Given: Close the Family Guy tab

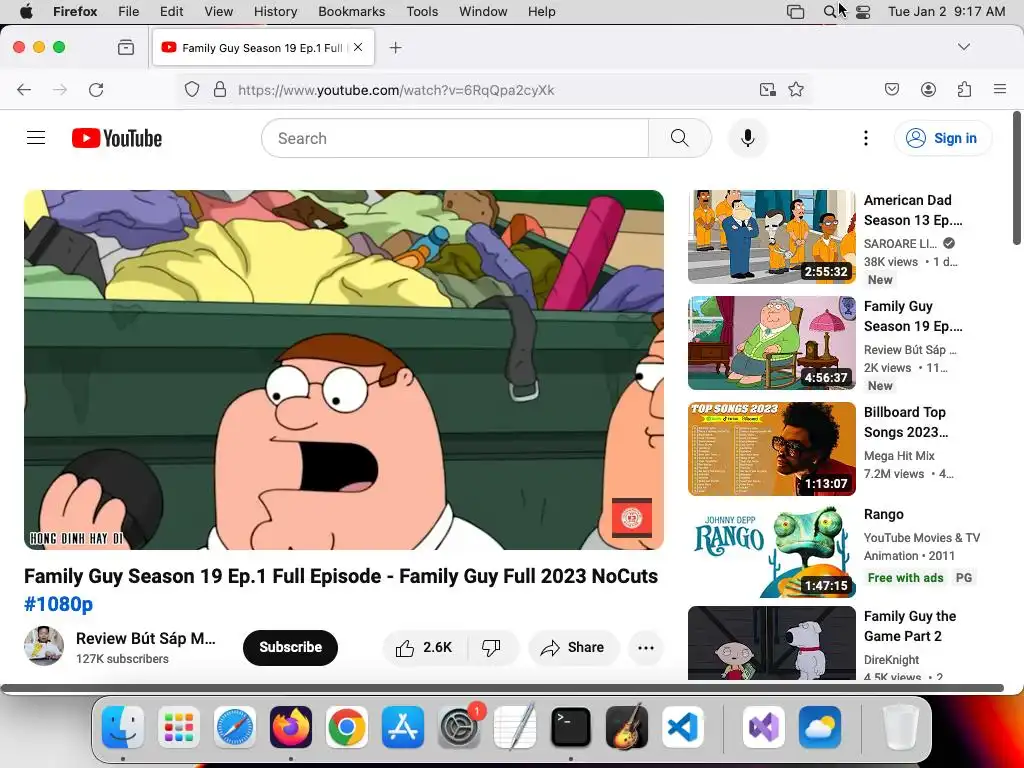Looking at the screenshot, I should coord(358,47).
